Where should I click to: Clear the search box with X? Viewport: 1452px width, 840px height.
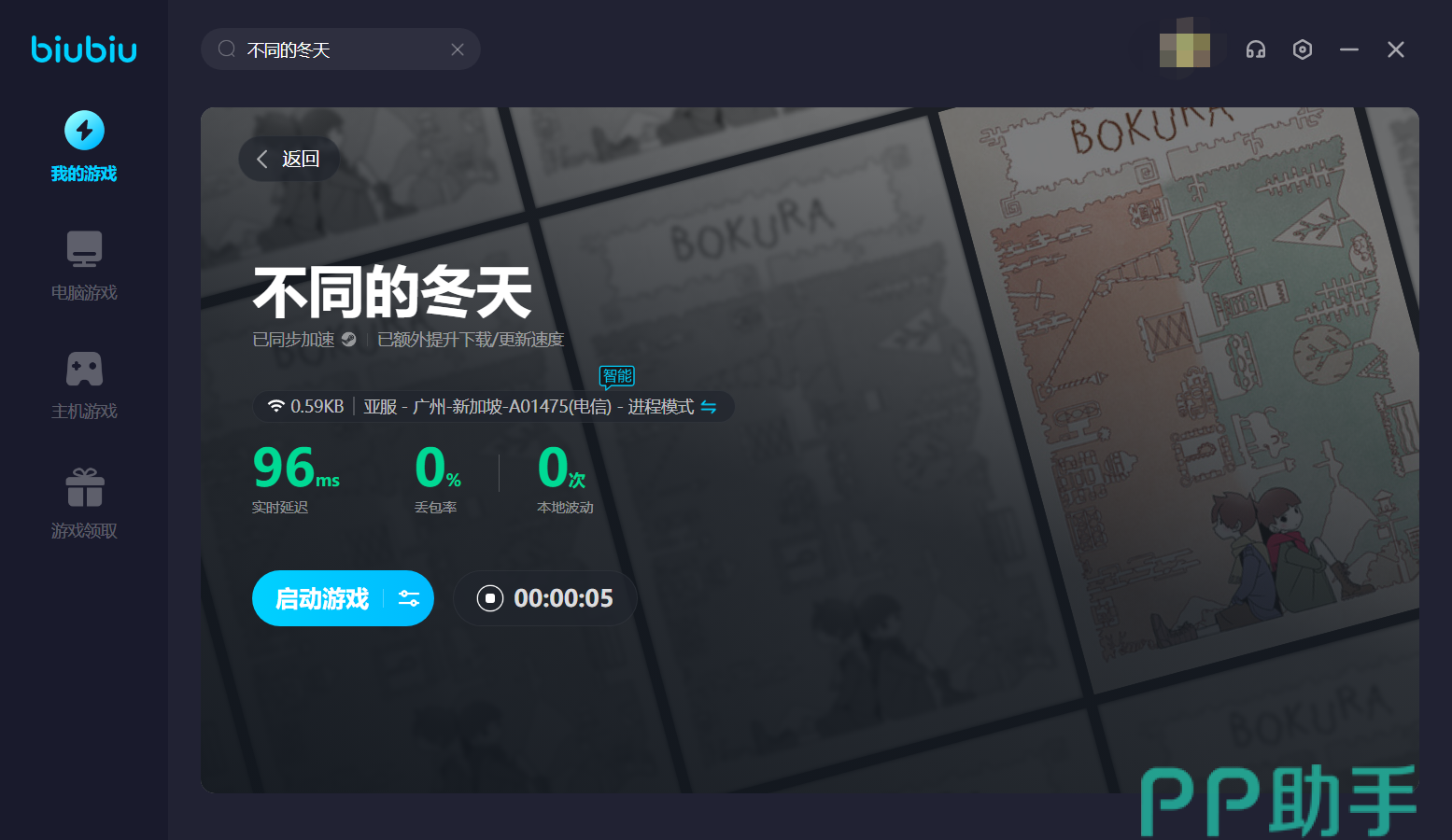[x=458, y=49]
